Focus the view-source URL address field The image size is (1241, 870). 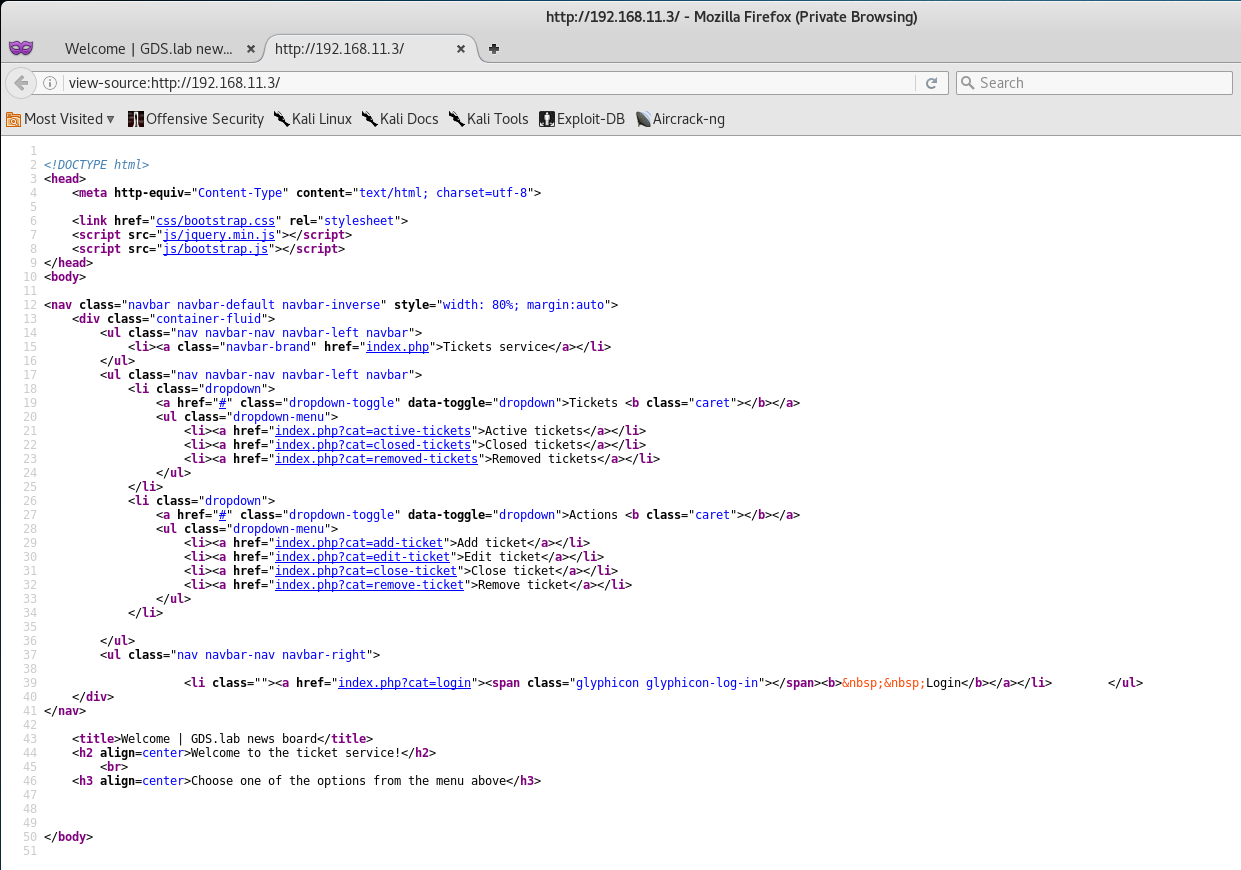click(490, 83)
